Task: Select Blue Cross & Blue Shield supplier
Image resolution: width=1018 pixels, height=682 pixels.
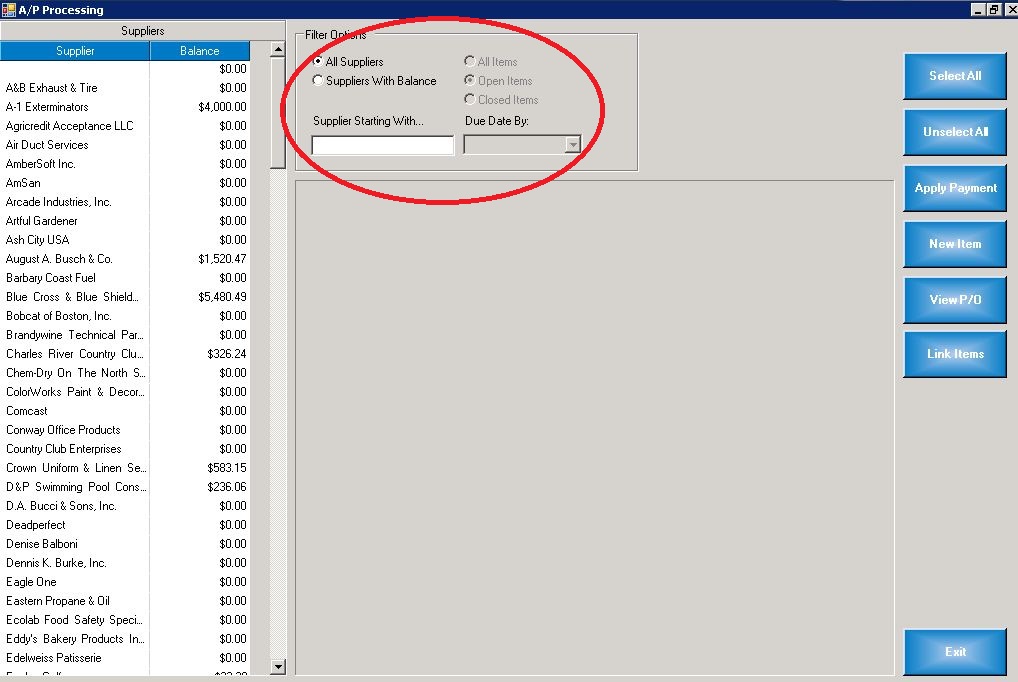Action: tap(125, 297)
